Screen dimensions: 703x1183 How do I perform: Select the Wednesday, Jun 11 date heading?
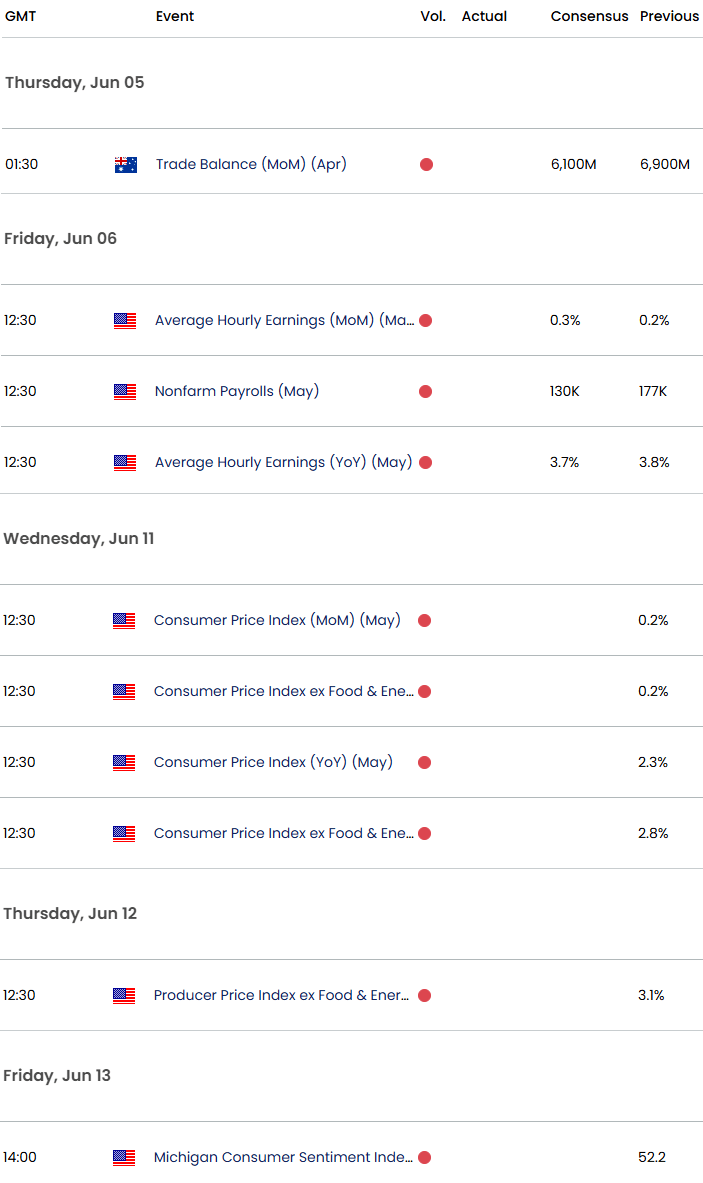78,538
